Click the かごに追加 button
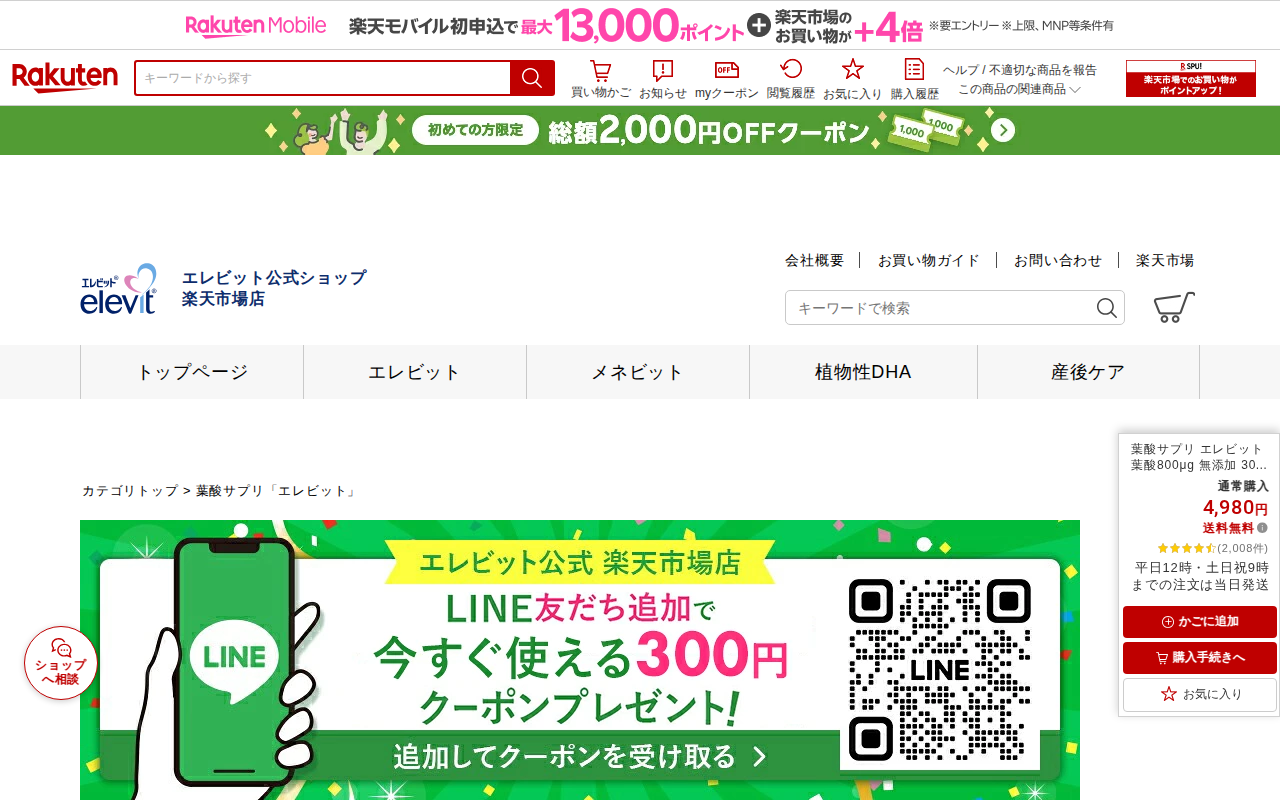 [1200, 622]
